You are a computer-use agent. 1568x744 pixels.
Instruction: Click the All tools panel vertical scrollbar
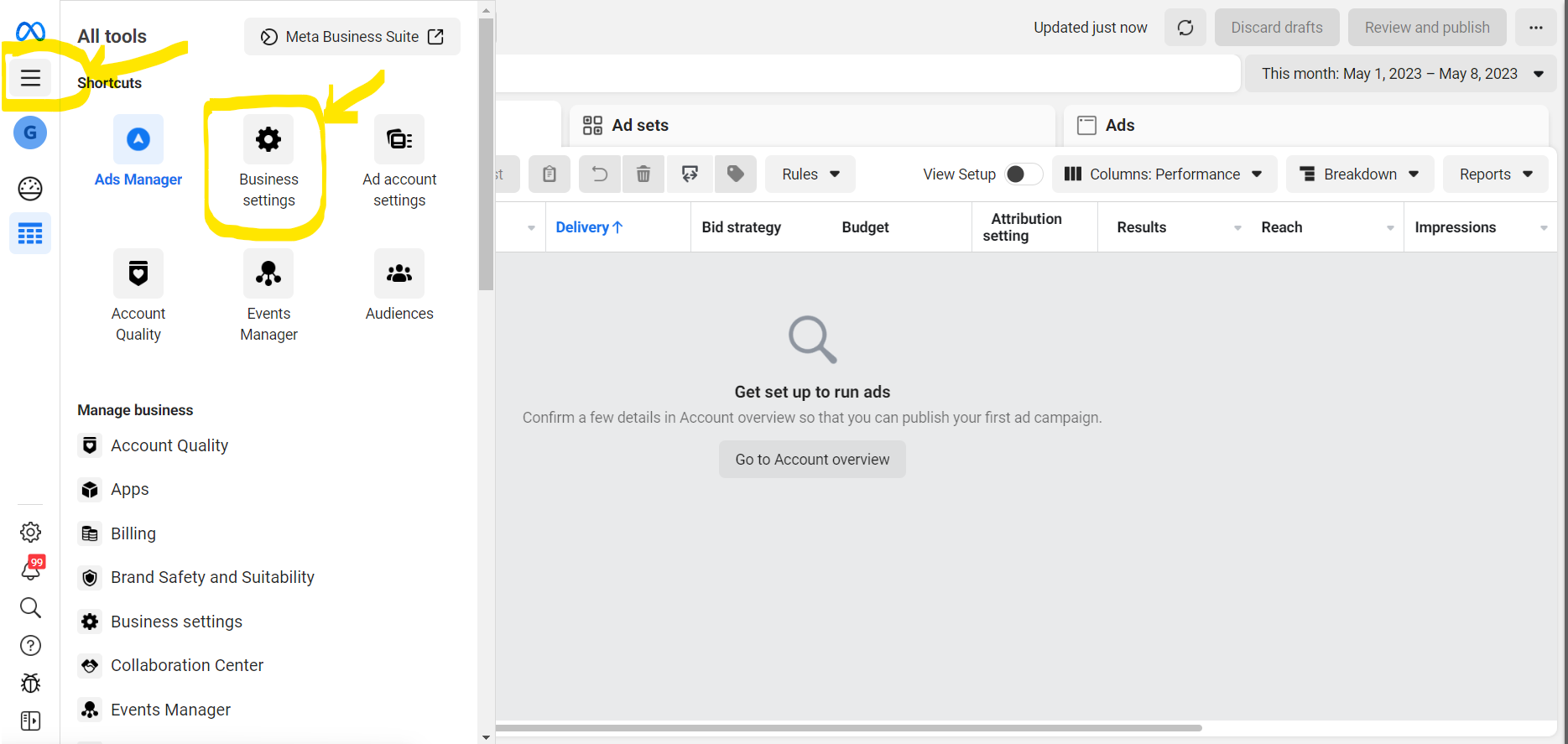[x=486, y=153]
